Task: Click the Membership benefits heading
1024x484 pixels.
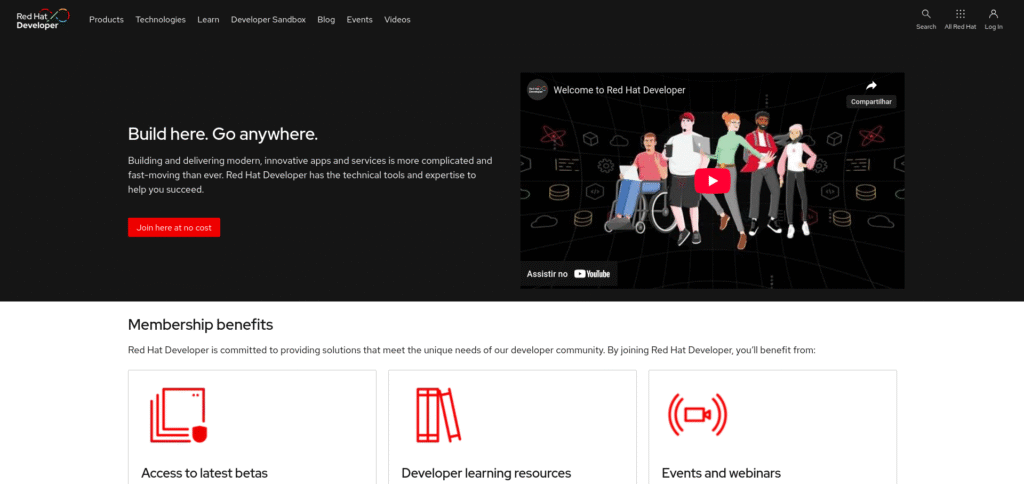Action: click(200, 325)
